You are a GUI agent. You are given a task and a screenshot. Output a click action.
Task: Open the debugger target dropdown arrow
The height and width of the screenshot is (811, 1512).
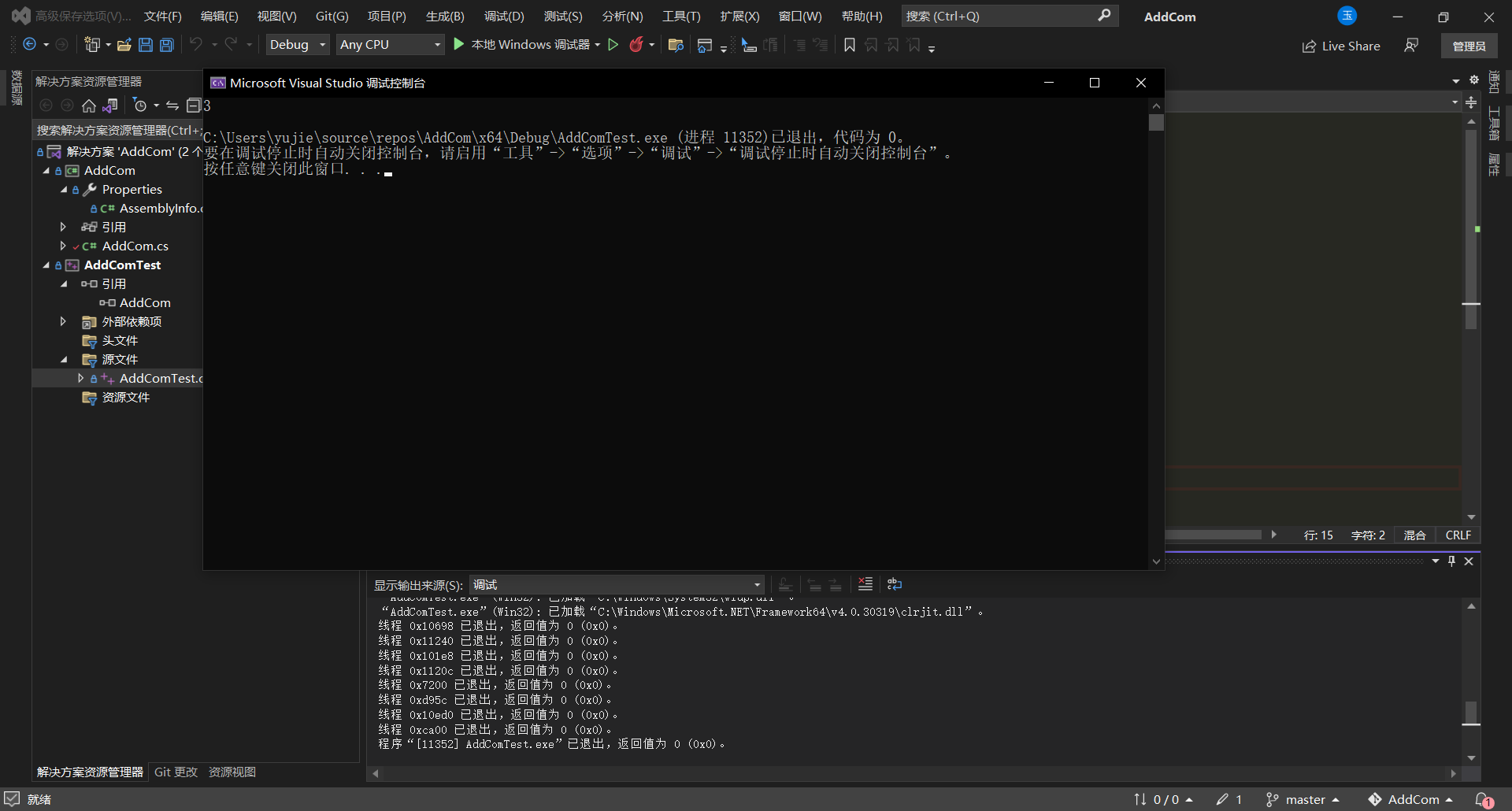(x=598, y=45)
